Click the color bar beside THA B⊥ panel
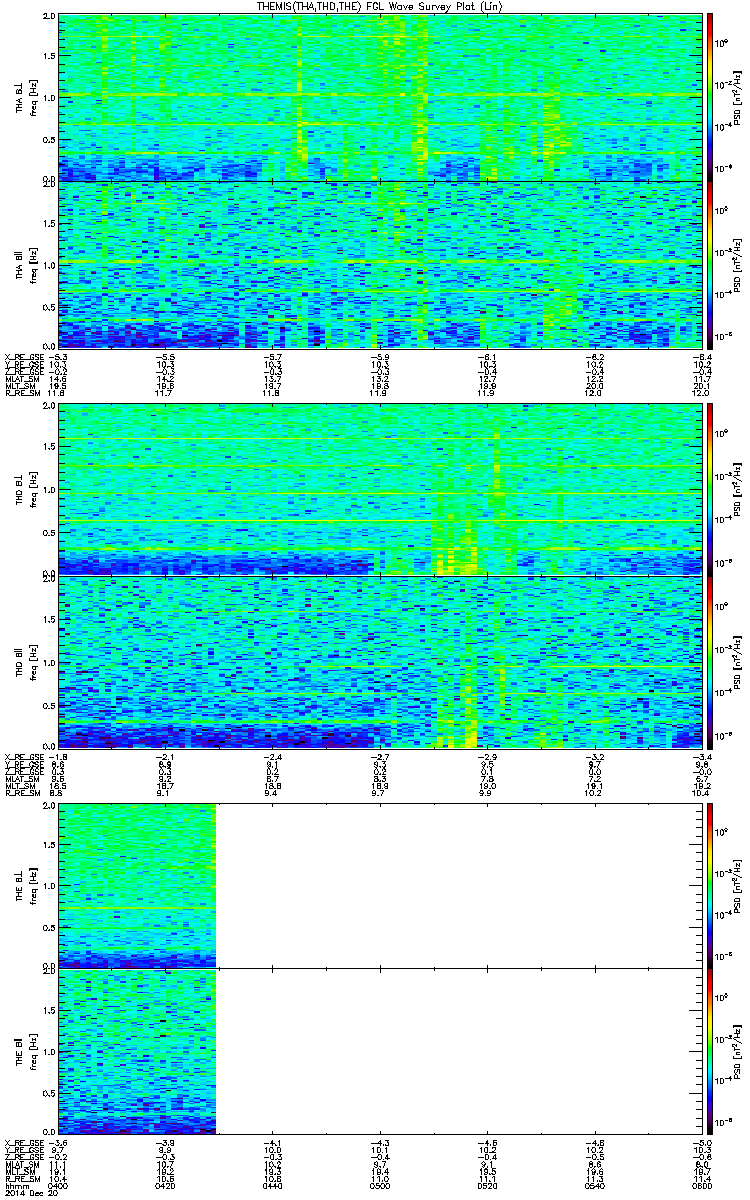The height and width of the screenshot is (1200, 750). coord(711,97)
